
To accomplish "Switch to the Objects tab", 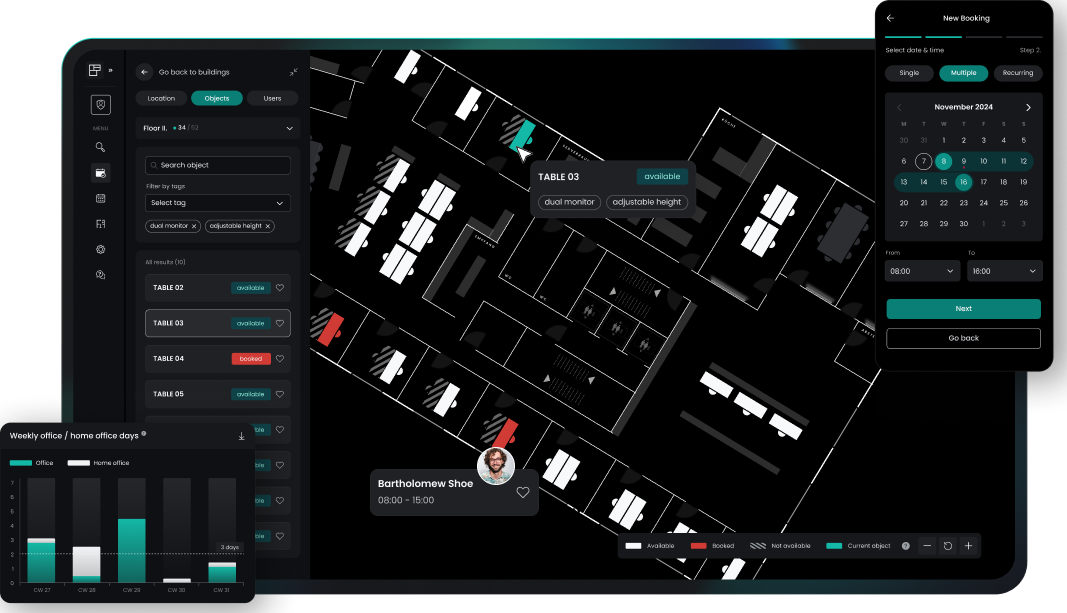I will (217, 99).
